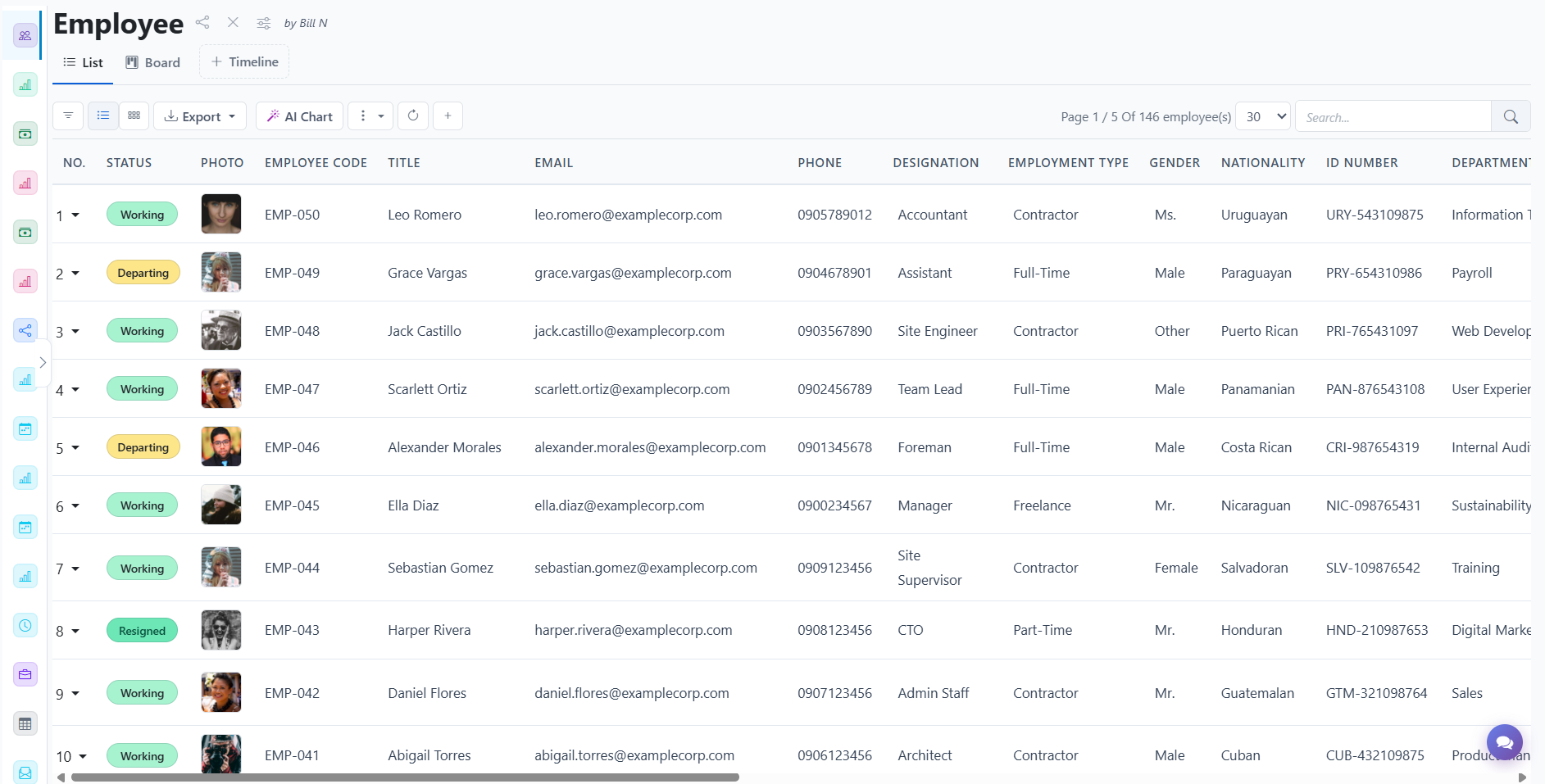Click the share icon beside Employee title
Screen dimensions: 1545x784
pyautogui.click(x=202, y=22)
